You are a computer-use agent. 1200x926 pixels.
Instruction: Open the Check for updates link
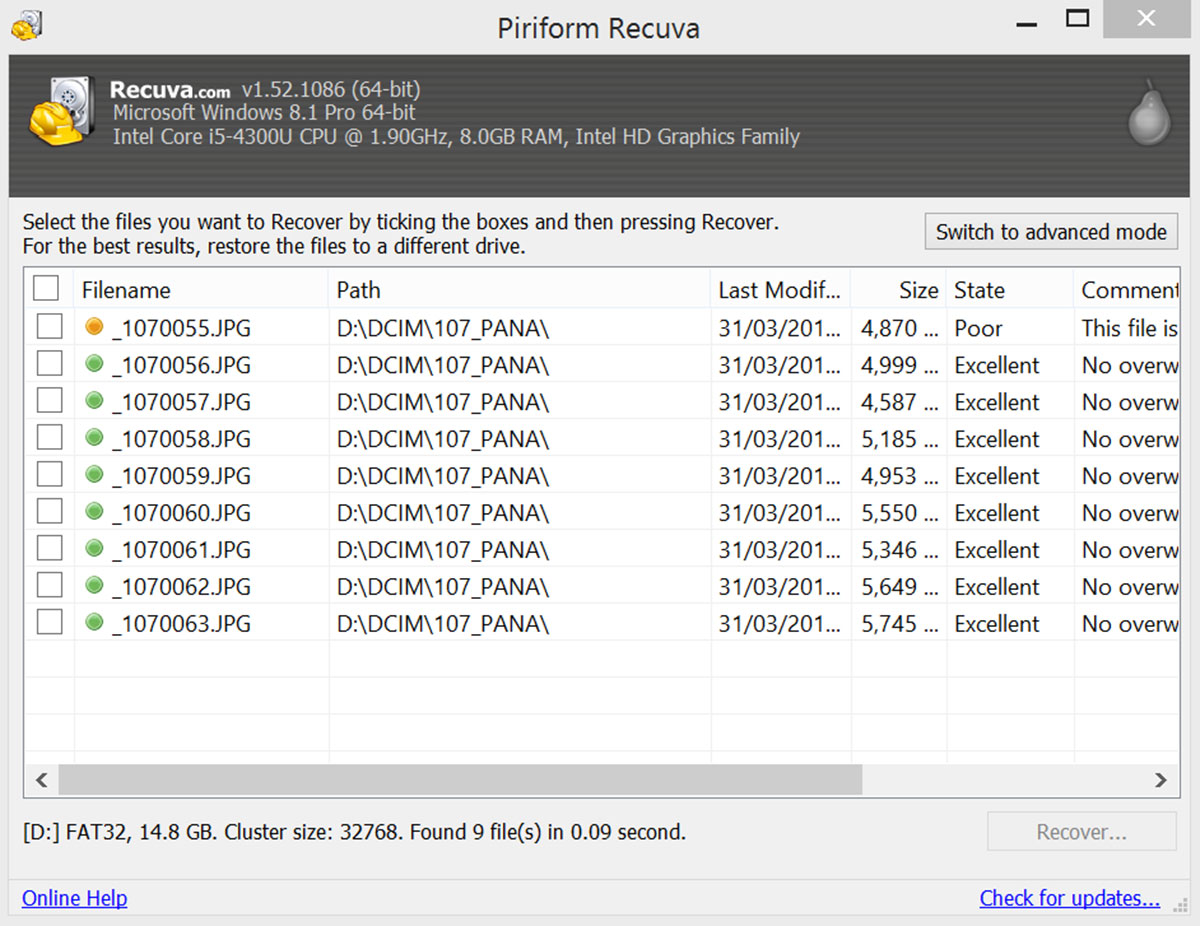click(x=1069, y=898)
